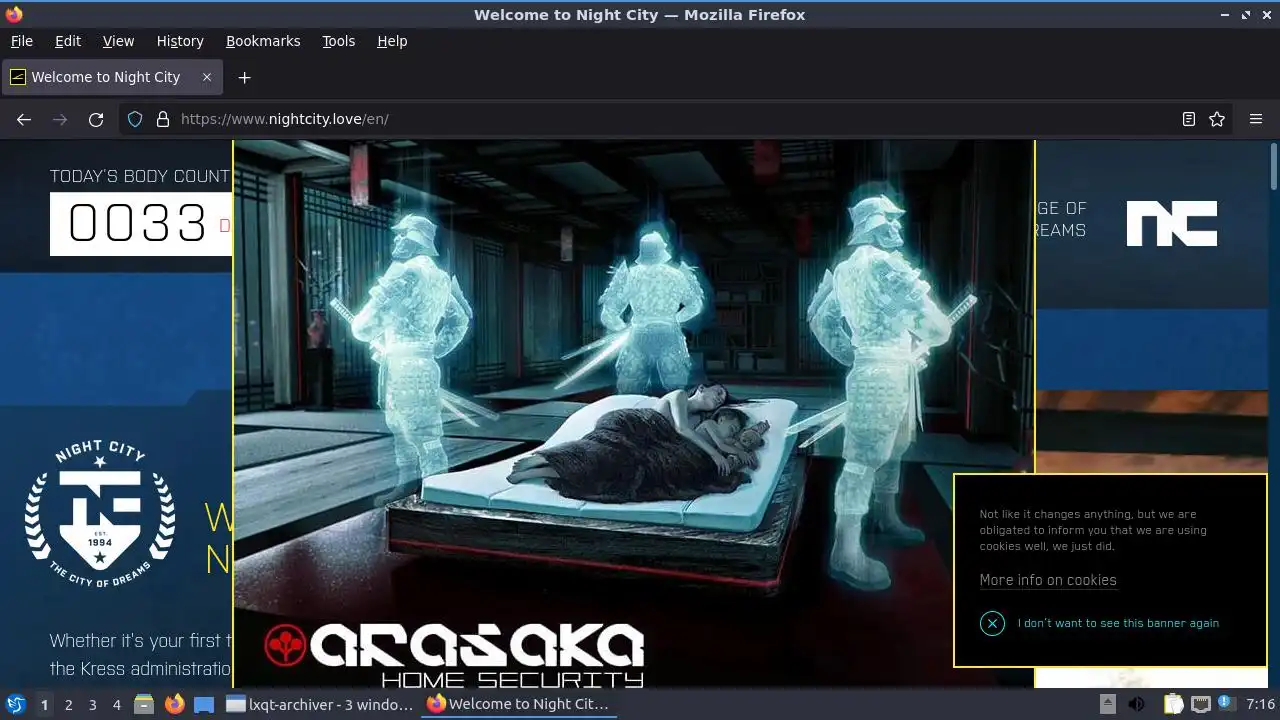Screen dimensions: 1280x720
Task: Click the network status tray icon
Action: point(1200,704)
